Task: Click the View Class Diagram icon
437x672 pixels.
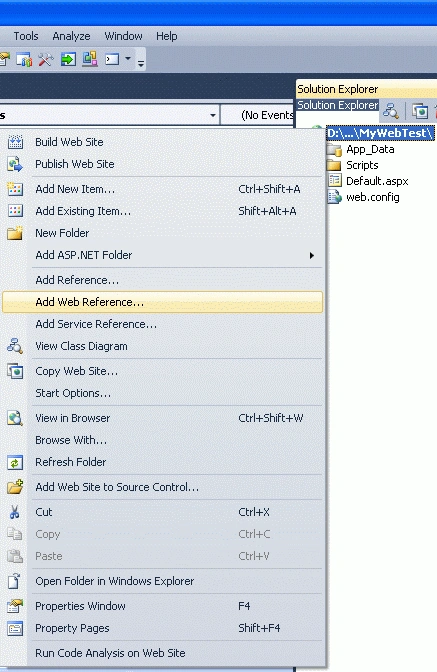Action: click(x=15, y=346)
